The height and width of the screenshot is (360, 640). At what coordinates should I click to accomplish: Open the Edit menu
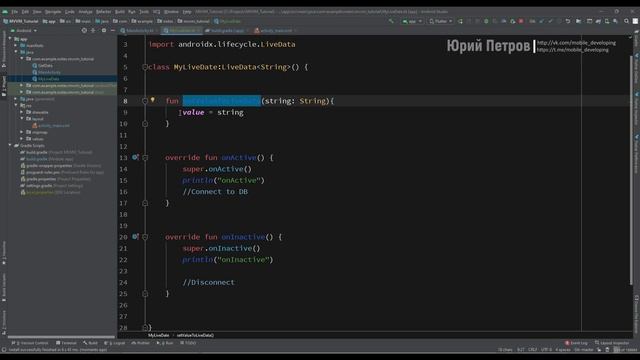(x=25, y=12)
